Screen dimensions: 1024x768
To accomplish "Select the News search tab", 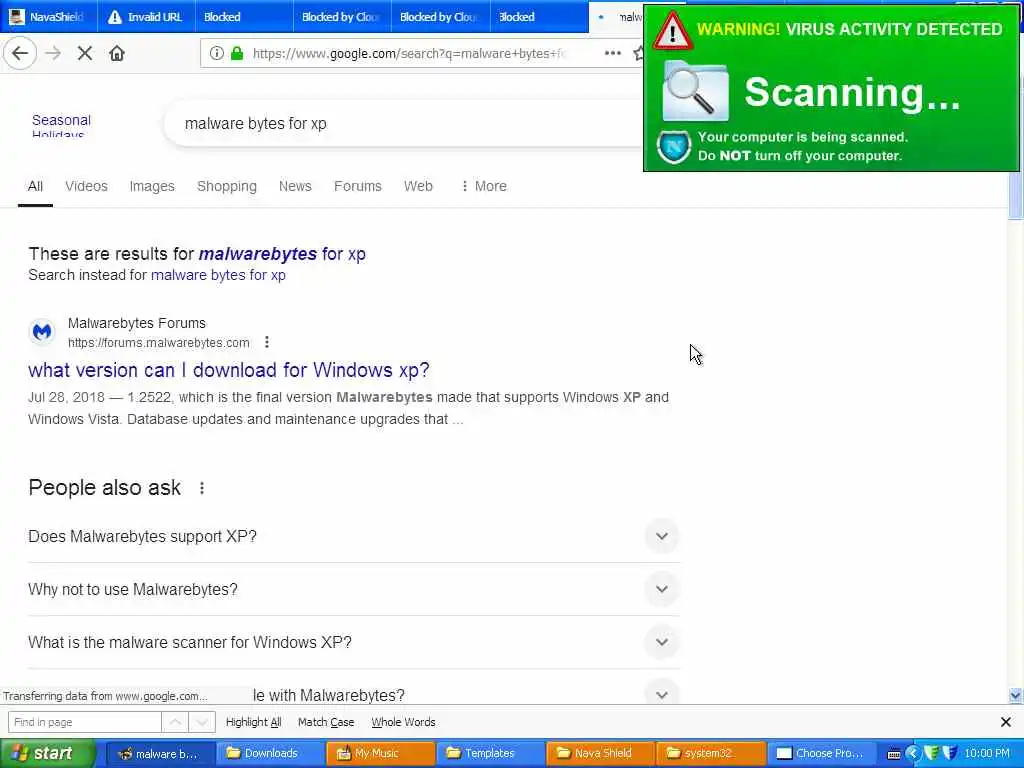I will (x=295, y=186).
